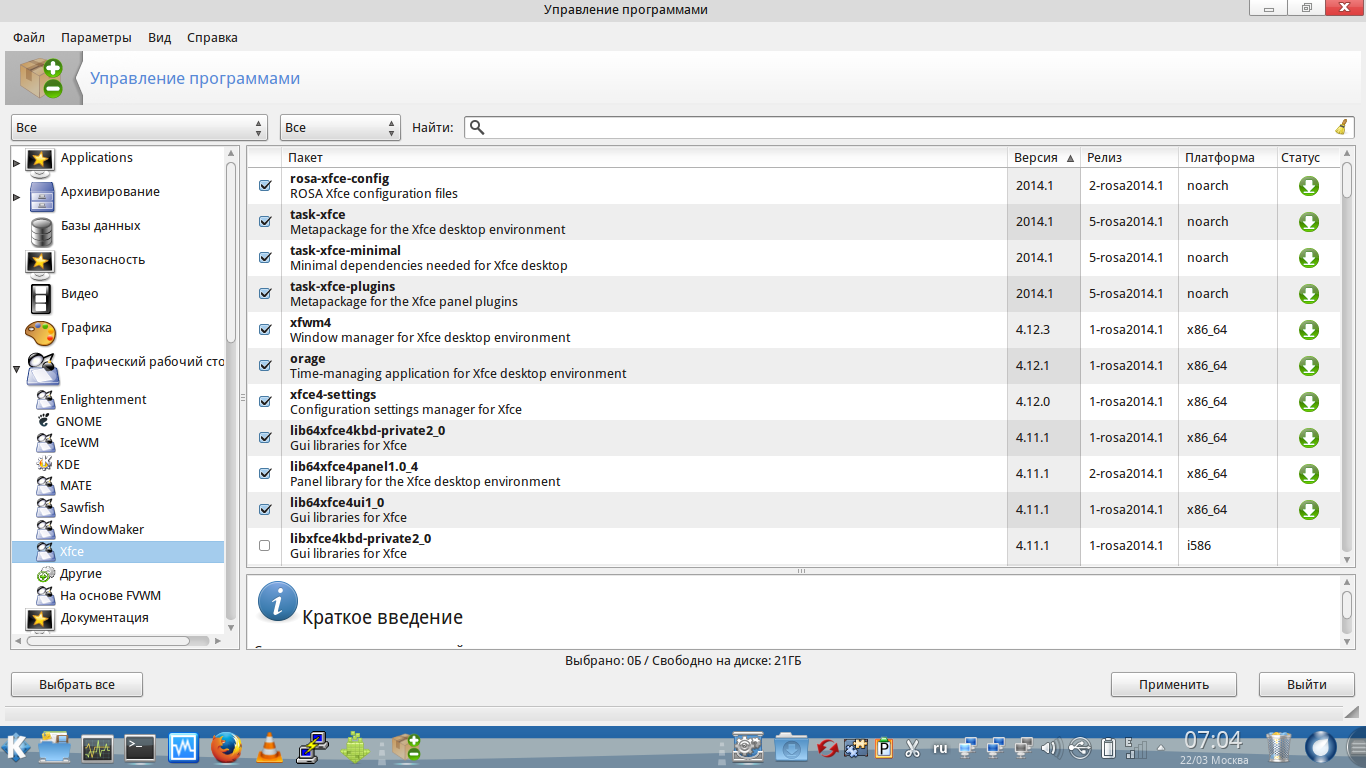Open the USB device notifier tray icon
The image size is (1366, 768).
(x=1079, y=747)
